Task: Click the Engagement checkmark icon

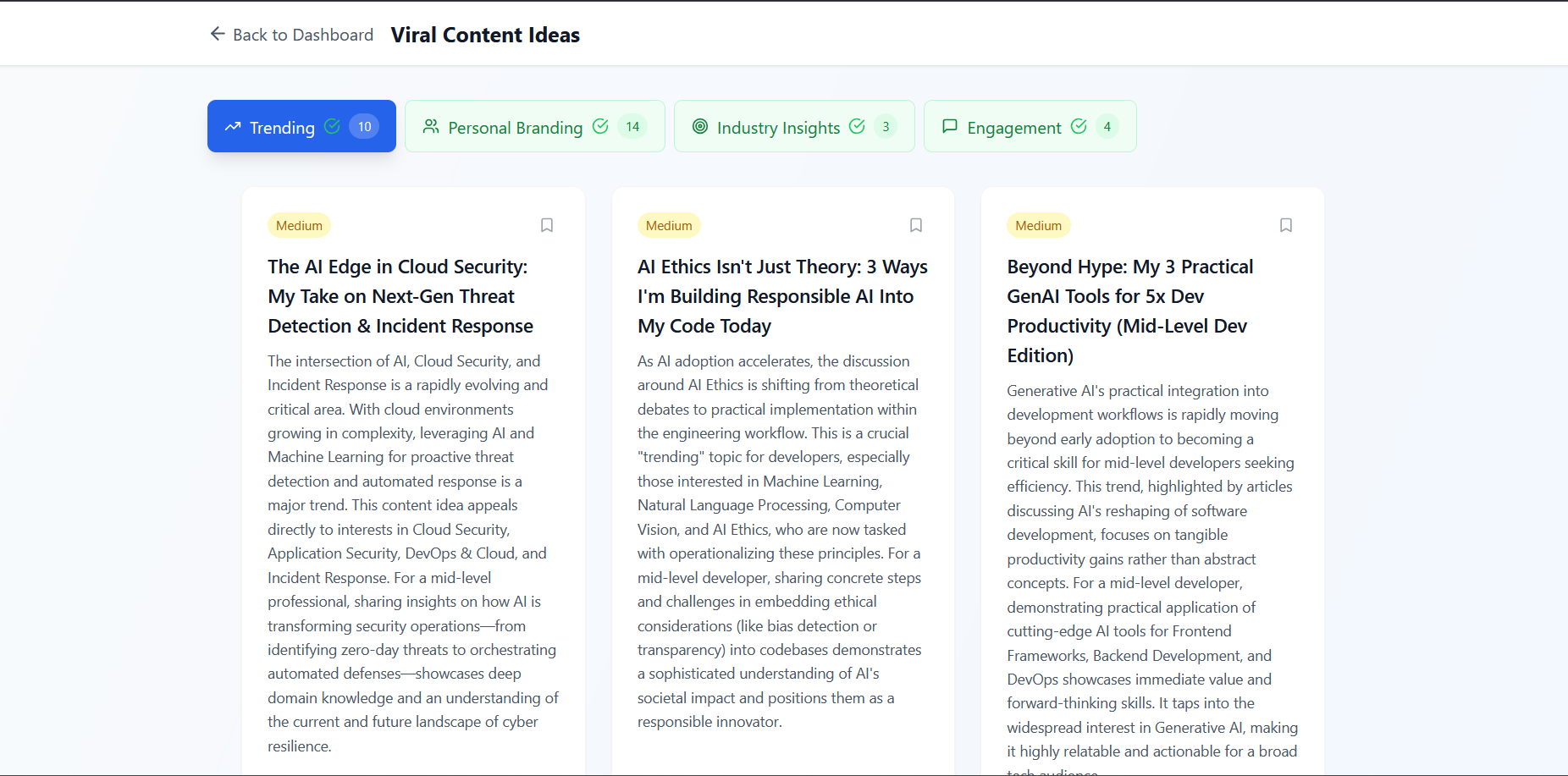Action: (1079, 126)
